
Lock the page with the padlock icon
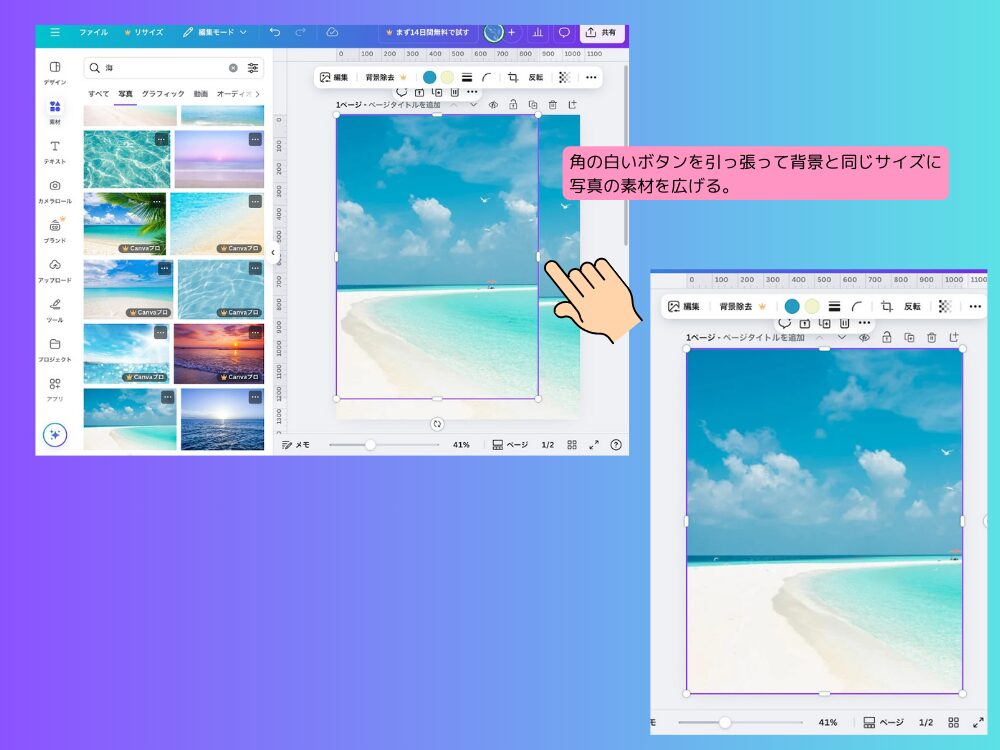511,104
